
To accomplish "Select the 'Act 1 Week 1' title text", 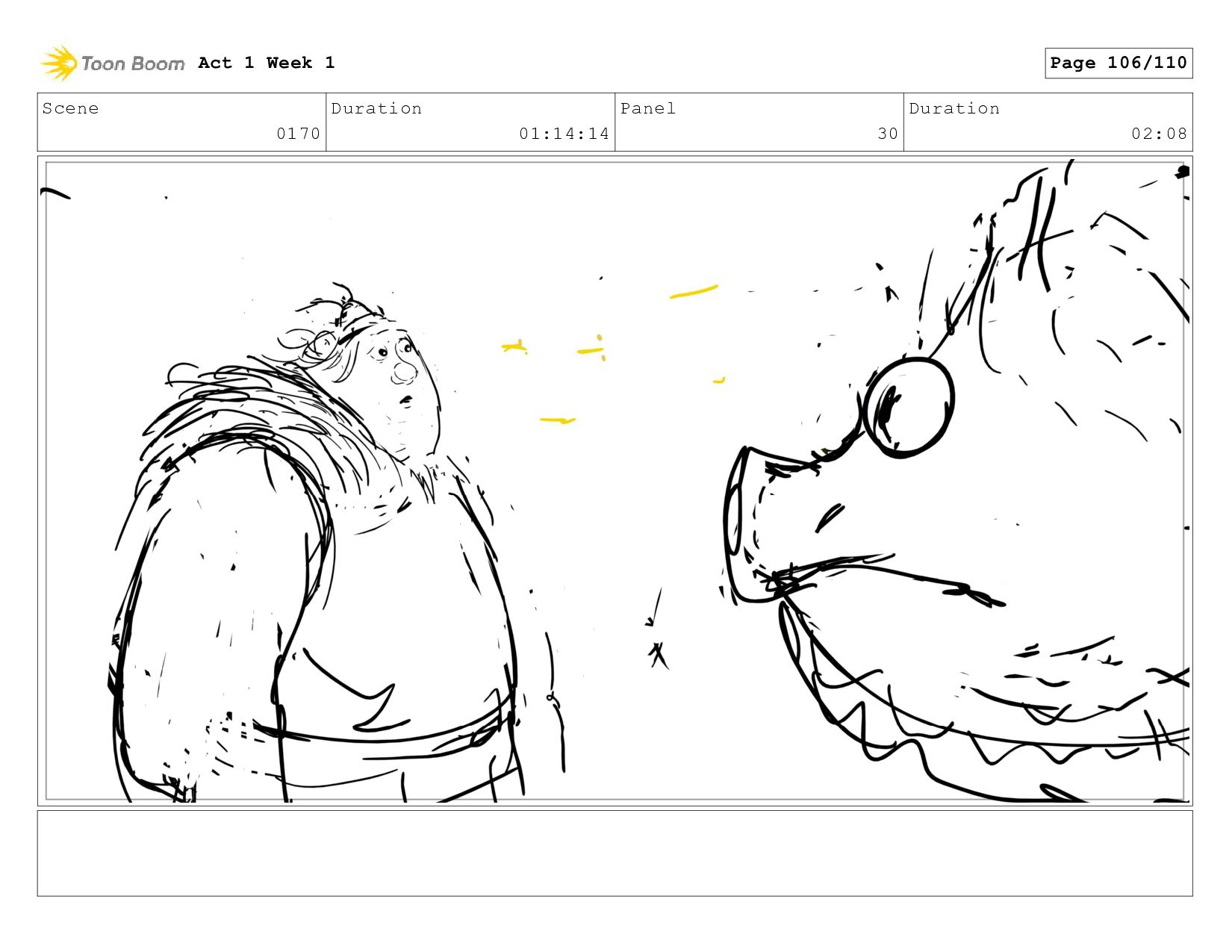I will pyautogui.click(x=267, y=63).
